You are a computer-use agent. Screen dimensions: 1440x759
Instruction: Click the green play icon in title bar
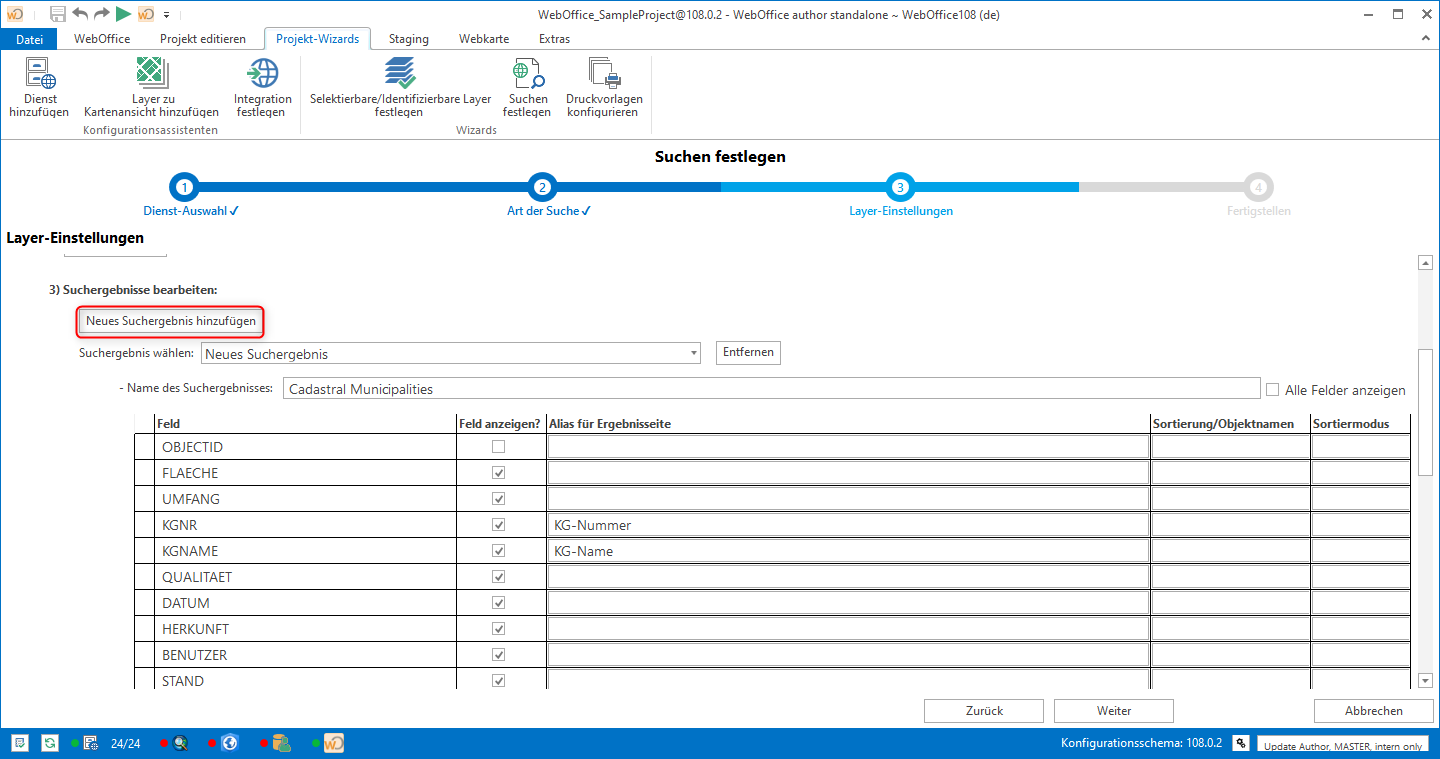123,14
